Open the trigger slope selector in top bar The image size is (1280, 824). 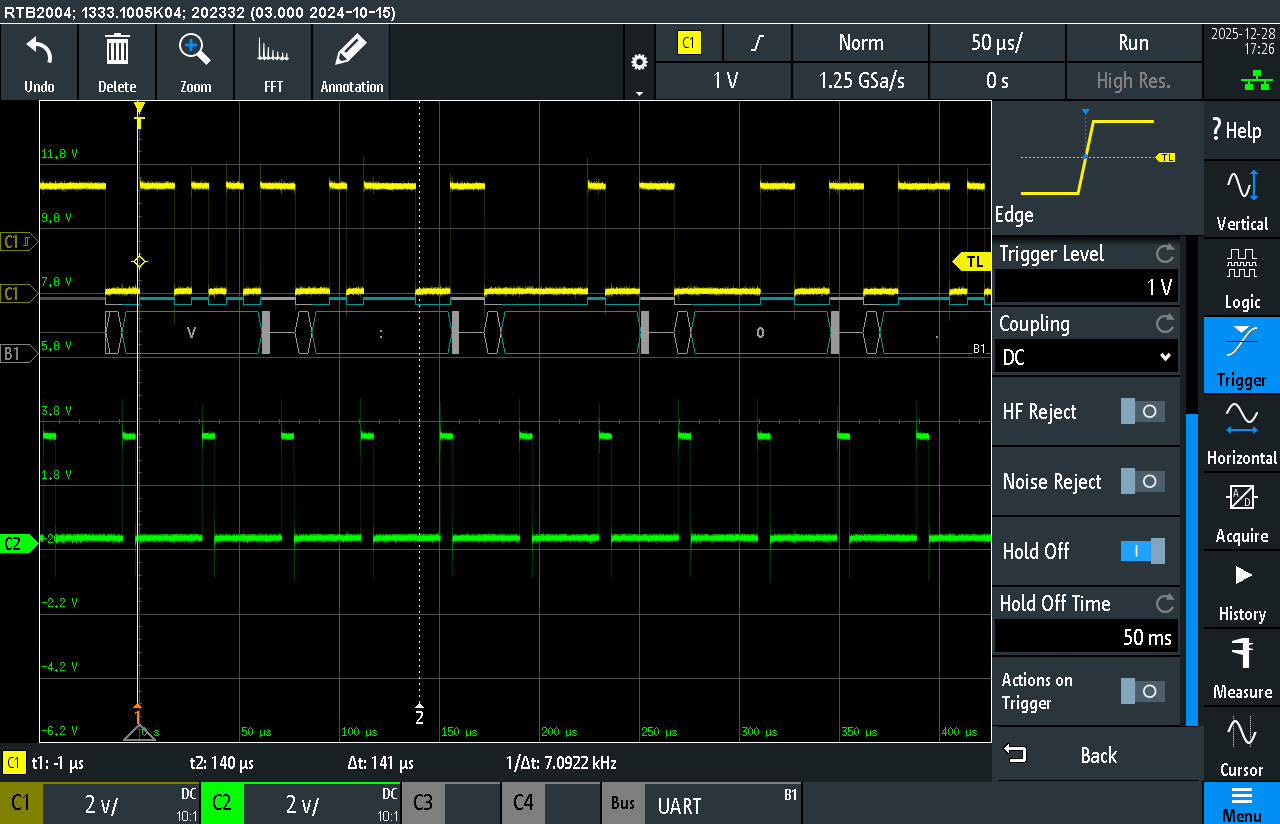(758, 43)
